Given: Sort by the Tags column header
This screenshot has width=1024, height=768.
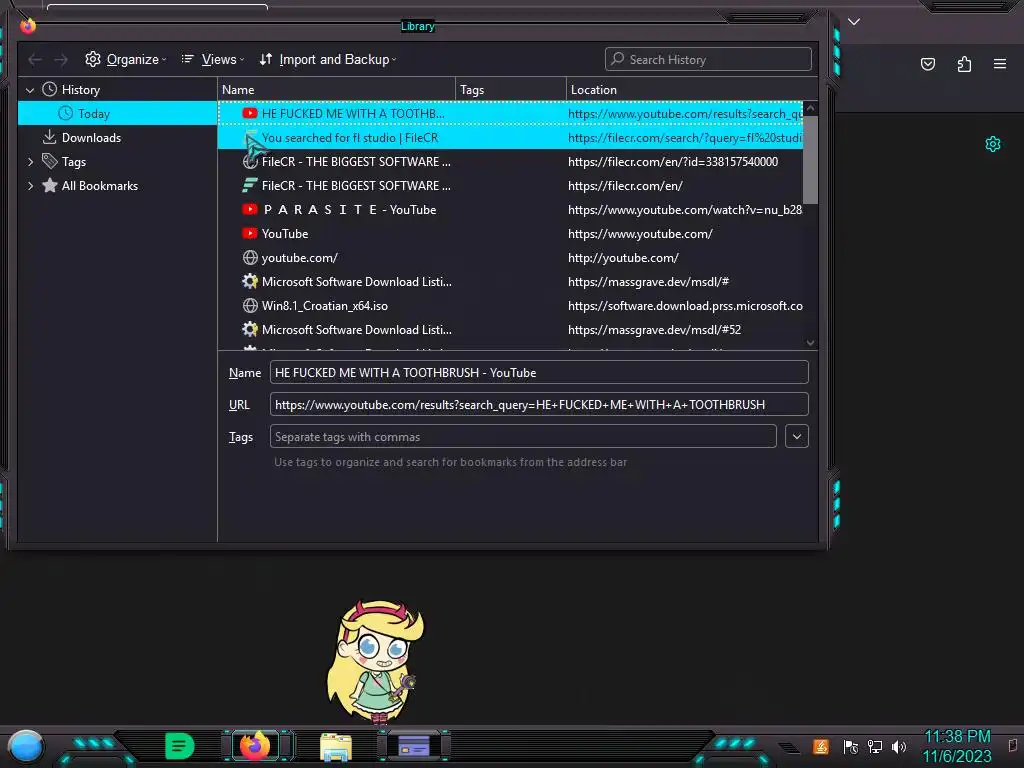Looking at the screenshot, I should pos(511,89).
